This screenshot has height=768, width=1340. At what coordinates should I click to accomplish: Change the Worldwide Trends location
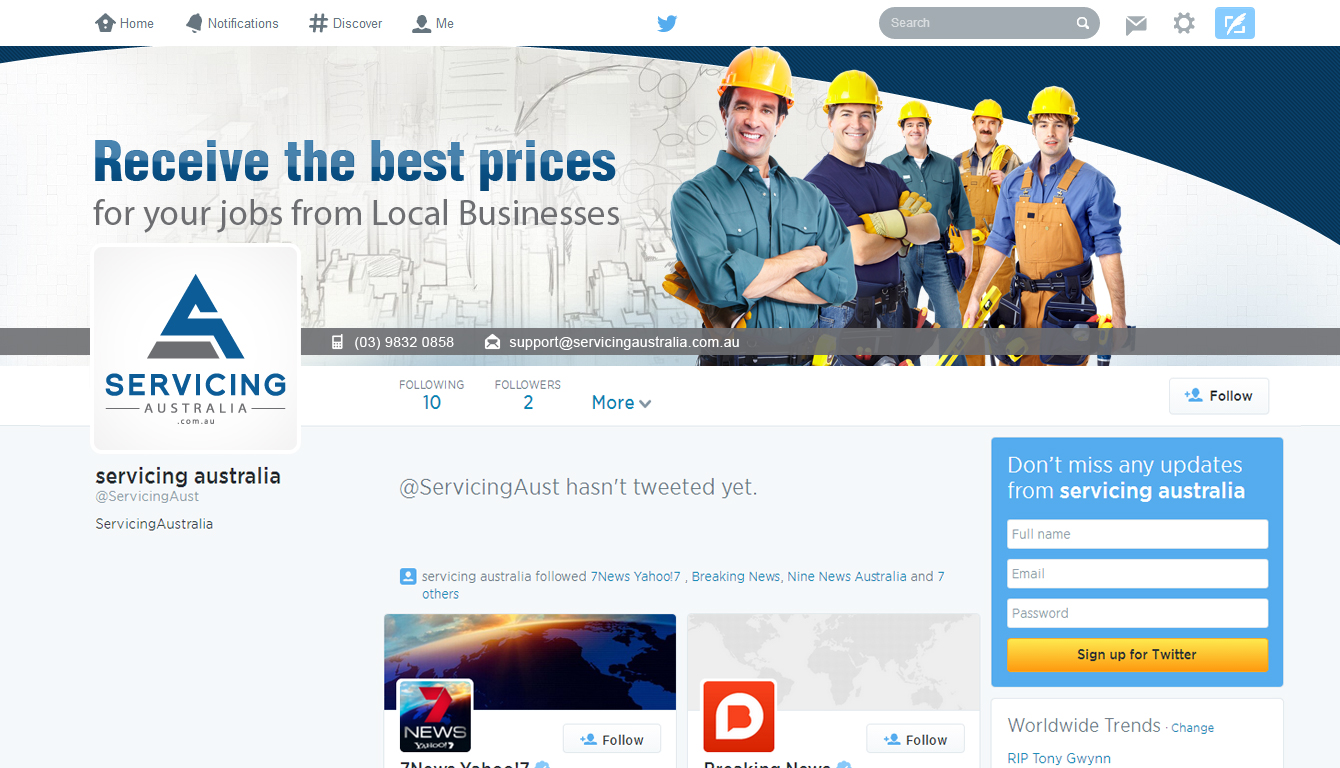1192,727
